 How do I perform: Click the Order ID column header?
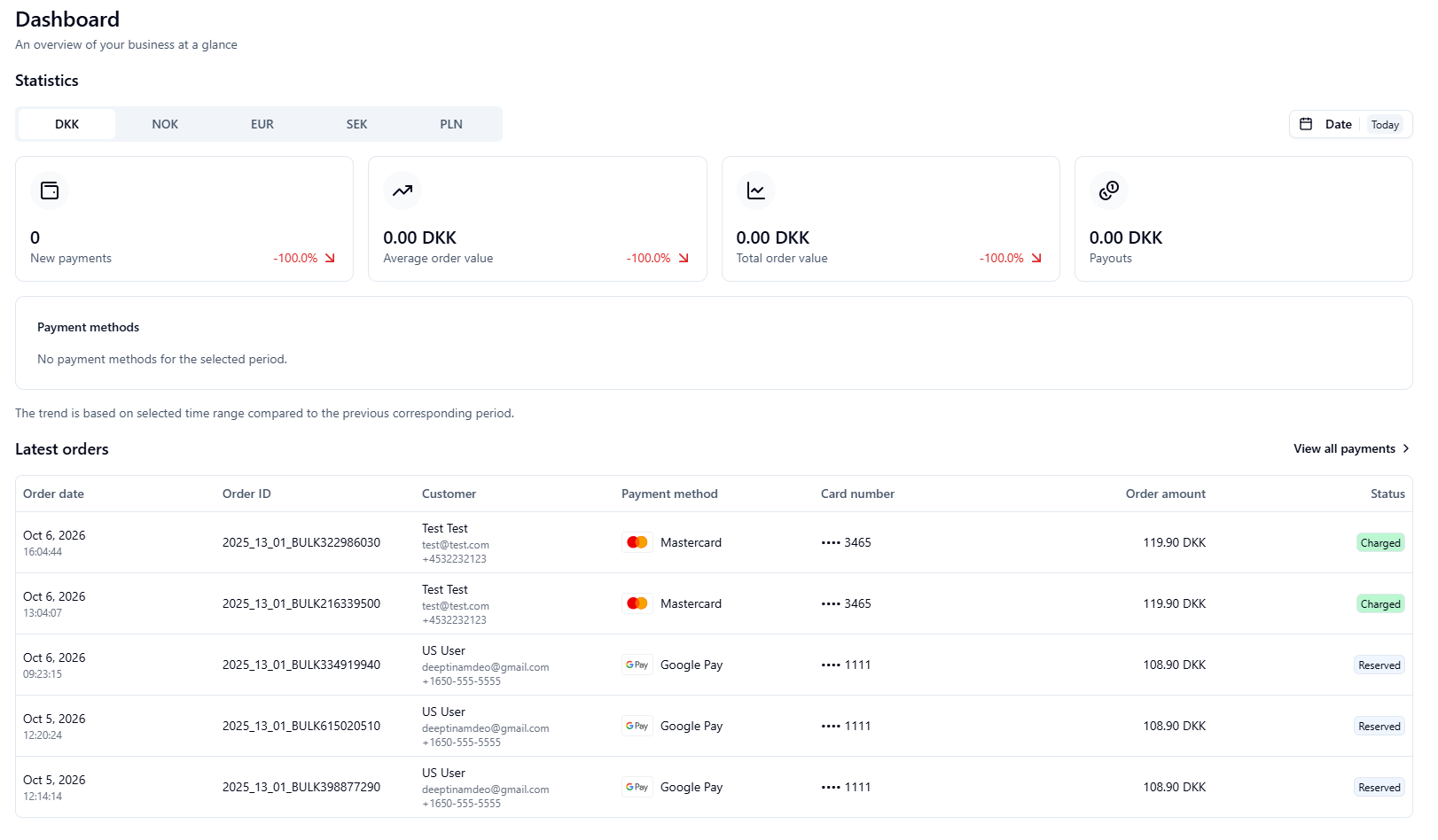pos(246,494)
